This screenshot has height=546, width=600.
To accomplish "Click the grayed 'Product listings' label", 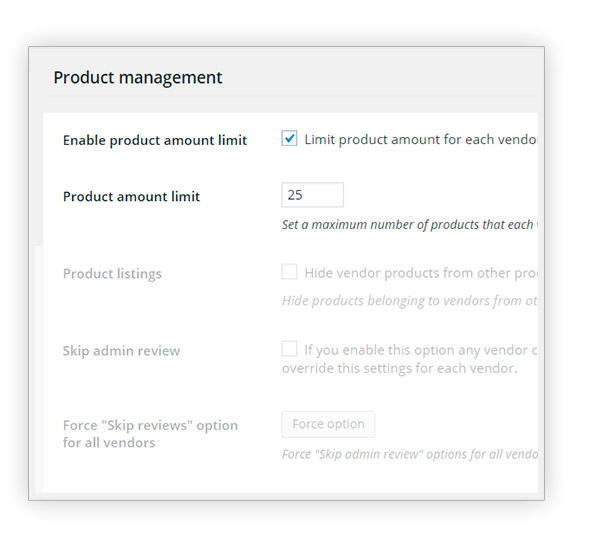I will click(112, 274).
